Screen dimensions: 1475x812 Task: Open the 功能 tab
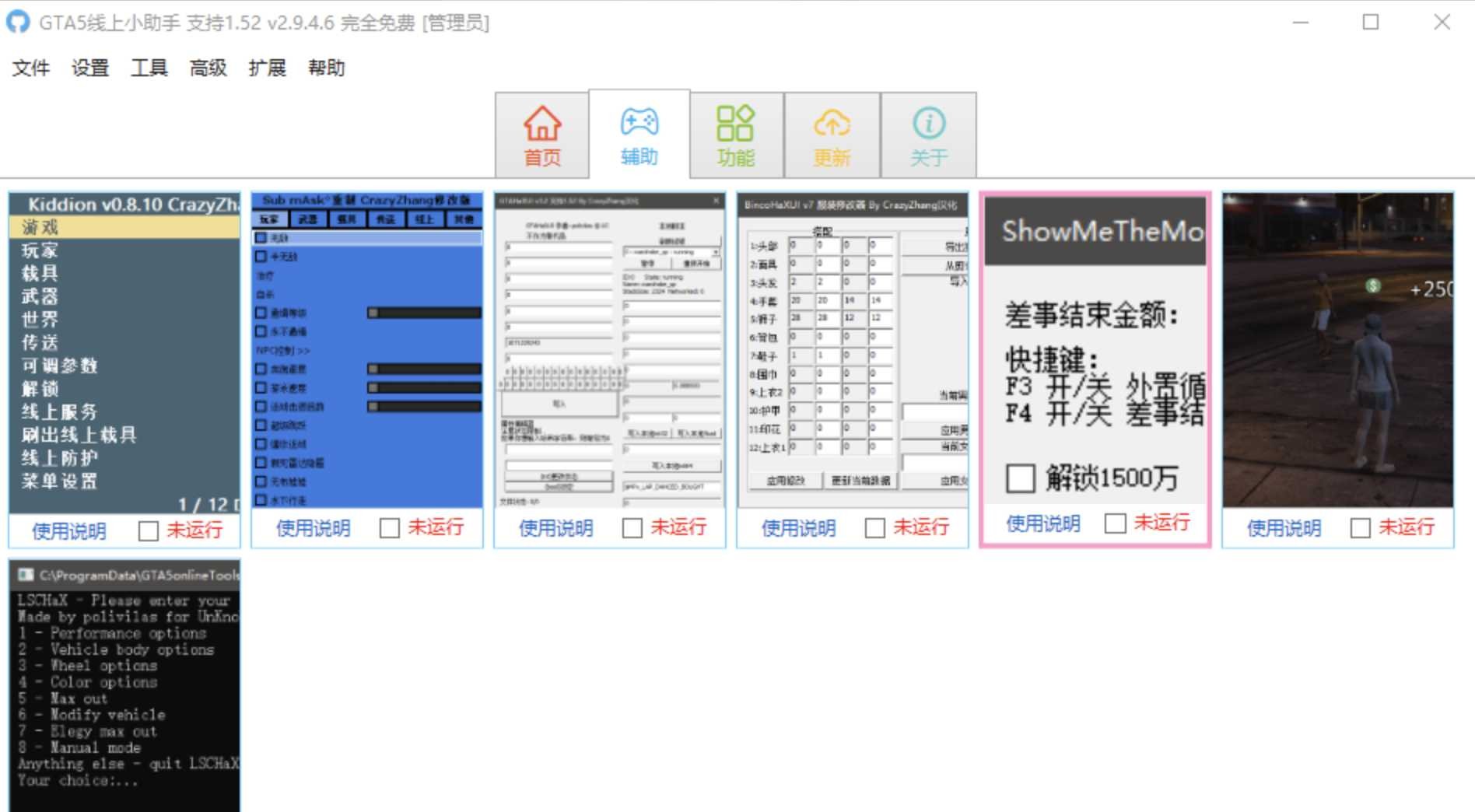(736, 135)
